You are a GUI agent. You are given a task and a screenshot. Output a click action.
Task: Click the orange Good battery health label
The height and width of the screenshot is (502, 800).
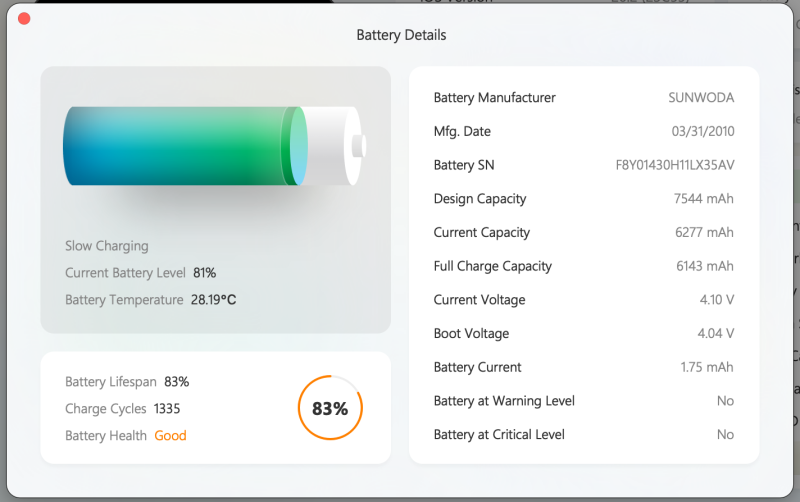pos(170,436)
